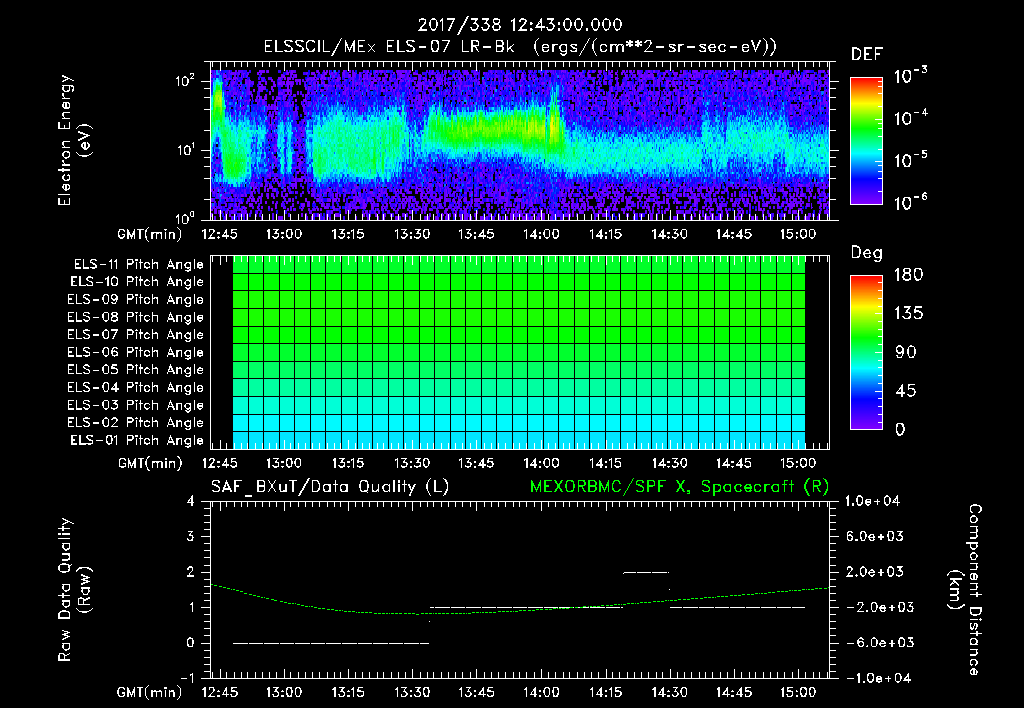
Task: Click the 90 tick on Deg scale
Action: point(906,353)
